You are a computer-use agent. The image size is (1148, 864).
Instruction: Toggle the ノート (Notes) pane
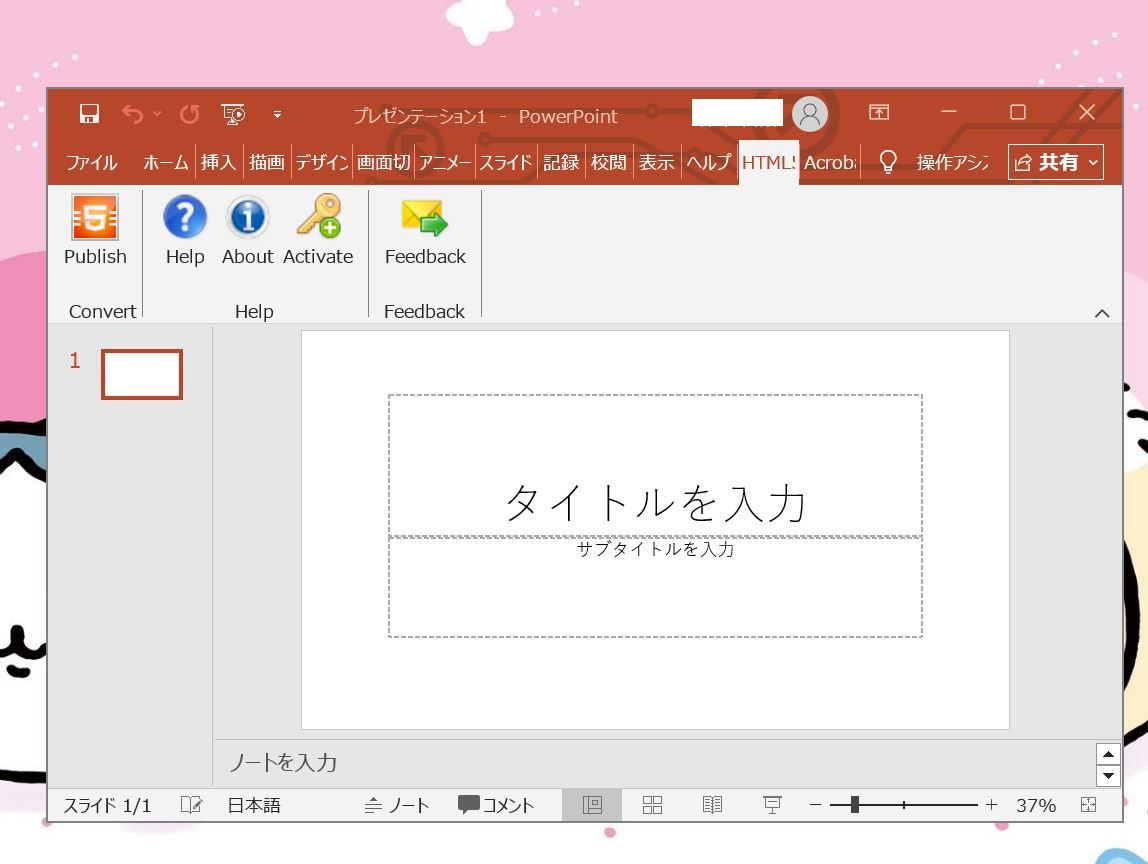(x=397, y=804)
